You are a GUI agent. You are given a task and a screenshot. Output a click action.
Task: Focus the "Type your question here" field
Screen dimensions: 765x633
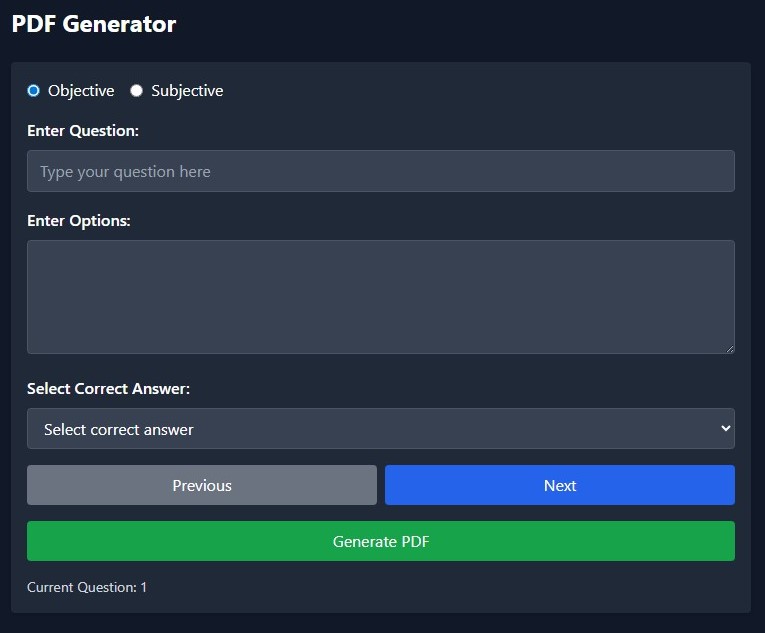pyautogui.click(x=380, y=171)
